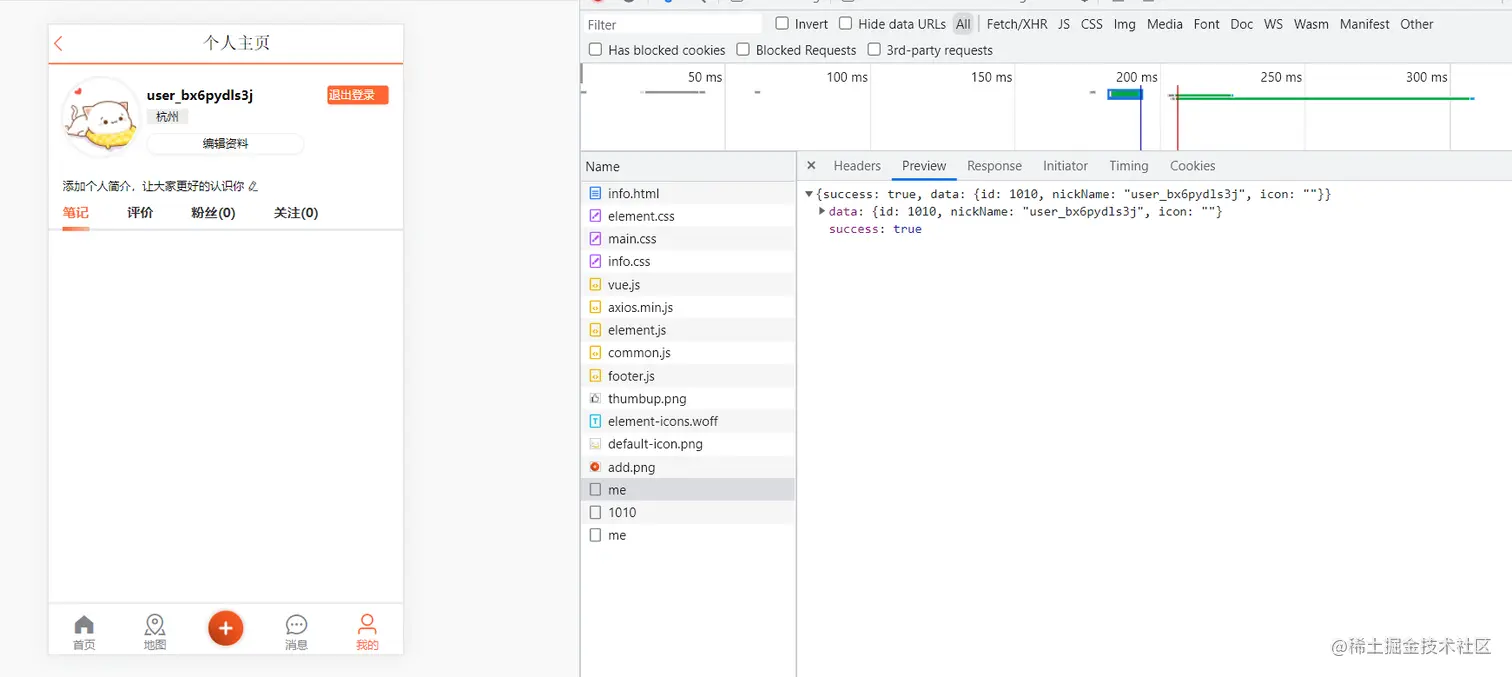Select the 1010 request row
The width and height of the screenshot is (1512, 677).
point(688,512)
